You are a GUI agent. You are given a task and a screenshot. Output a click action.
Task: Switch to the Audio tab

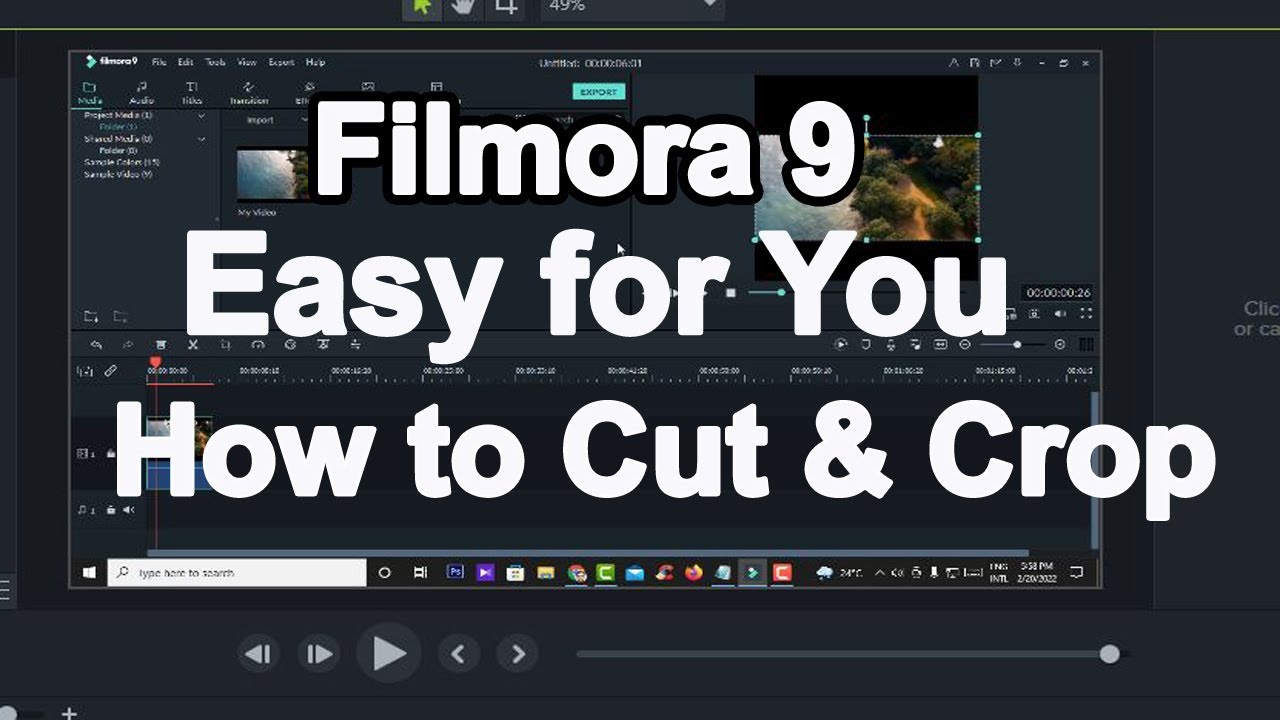[x=142, y=93]
